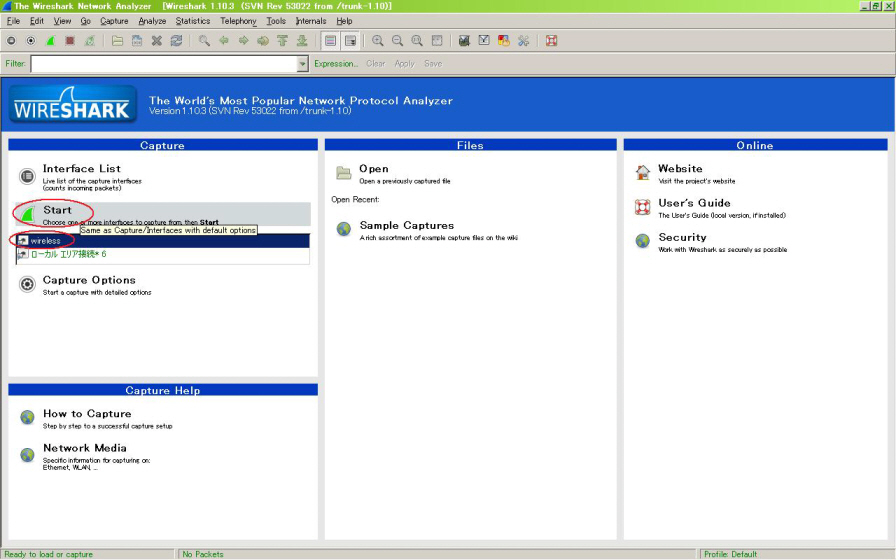Open the File menu
Screen dimensions: 896x560
[13, 21]
